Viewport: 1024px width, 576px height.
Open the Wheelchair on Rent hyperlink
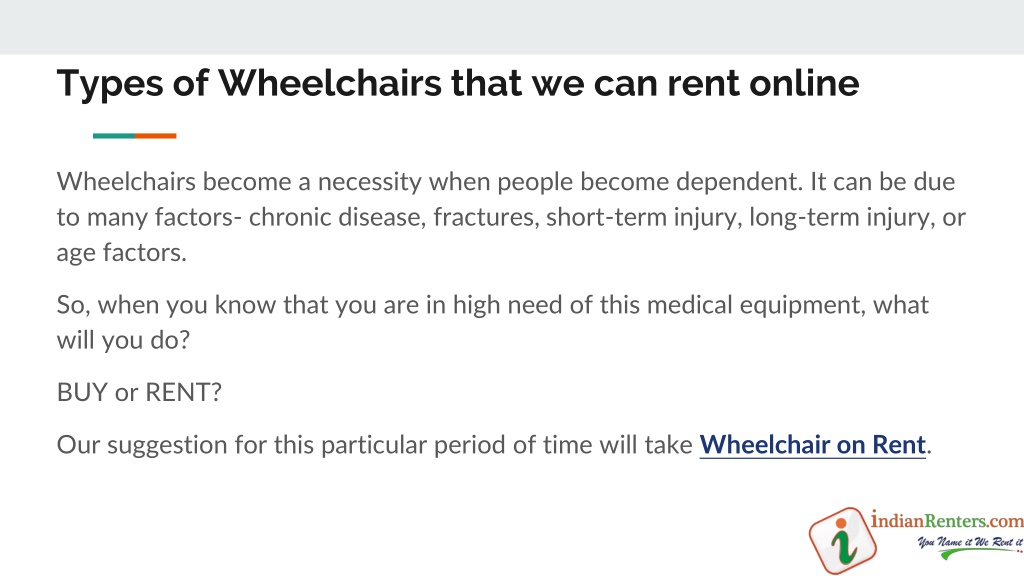tap(812, 445)
